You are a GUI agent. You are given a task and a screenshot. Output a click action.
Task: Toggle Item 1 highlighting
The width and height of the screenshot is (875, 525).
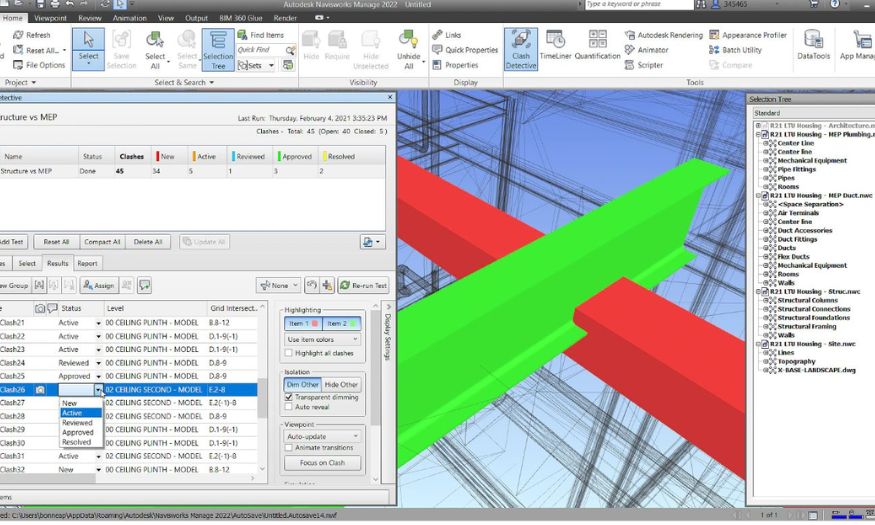(303, 323)
